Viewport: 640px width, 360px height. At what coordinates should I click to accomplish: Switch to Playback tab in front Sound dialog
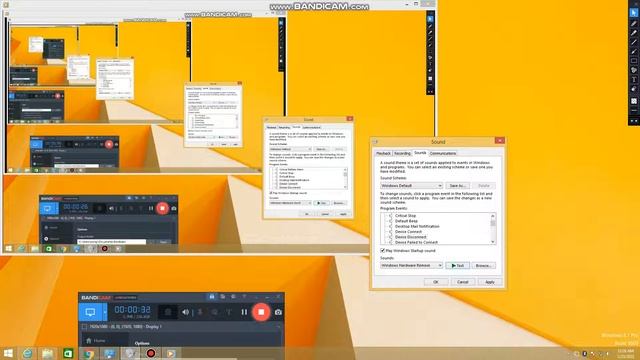[x=383, y=153]
